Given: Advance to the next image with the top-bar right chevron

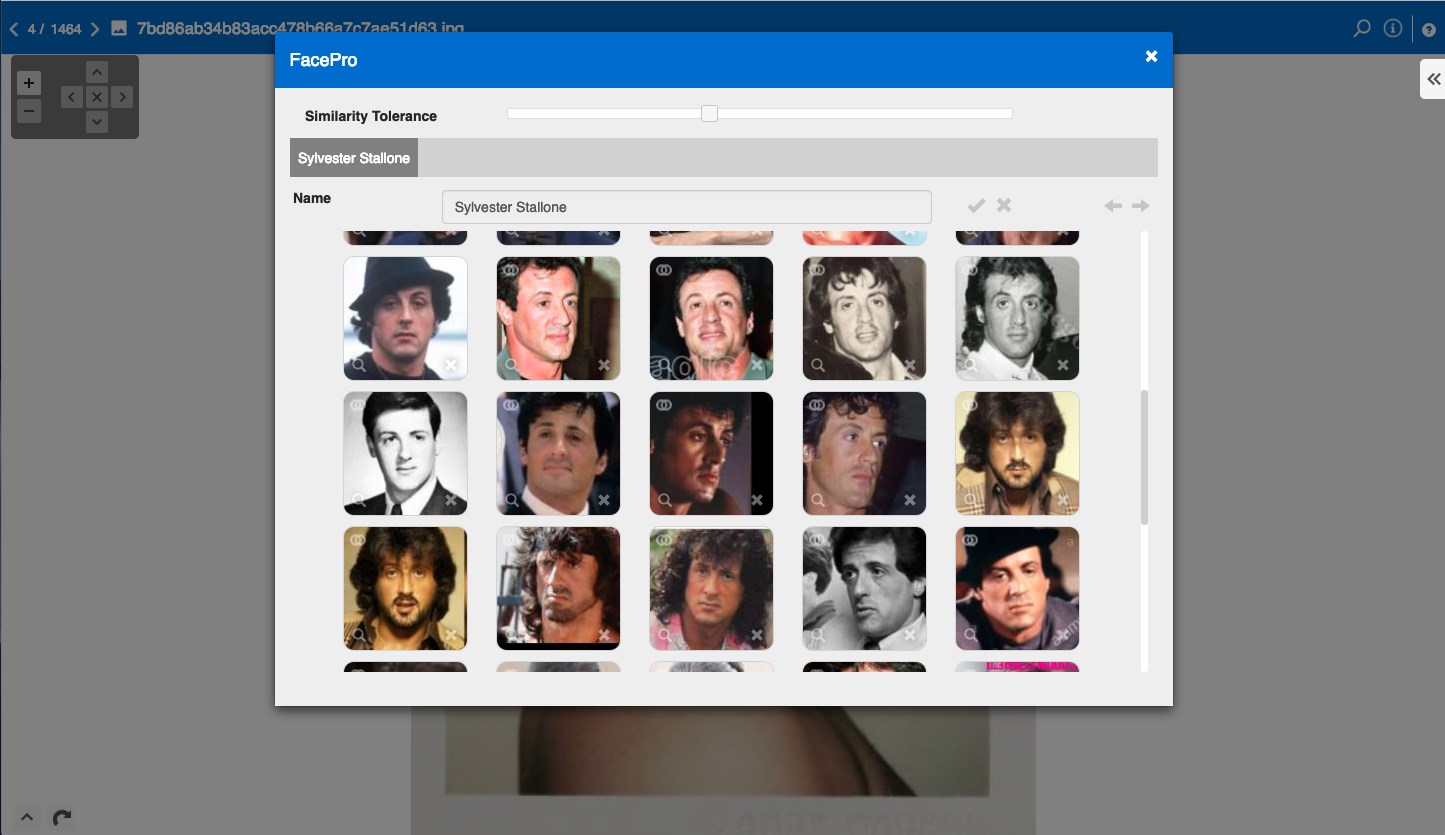Looking at the screenshot, I should (95, 29).
